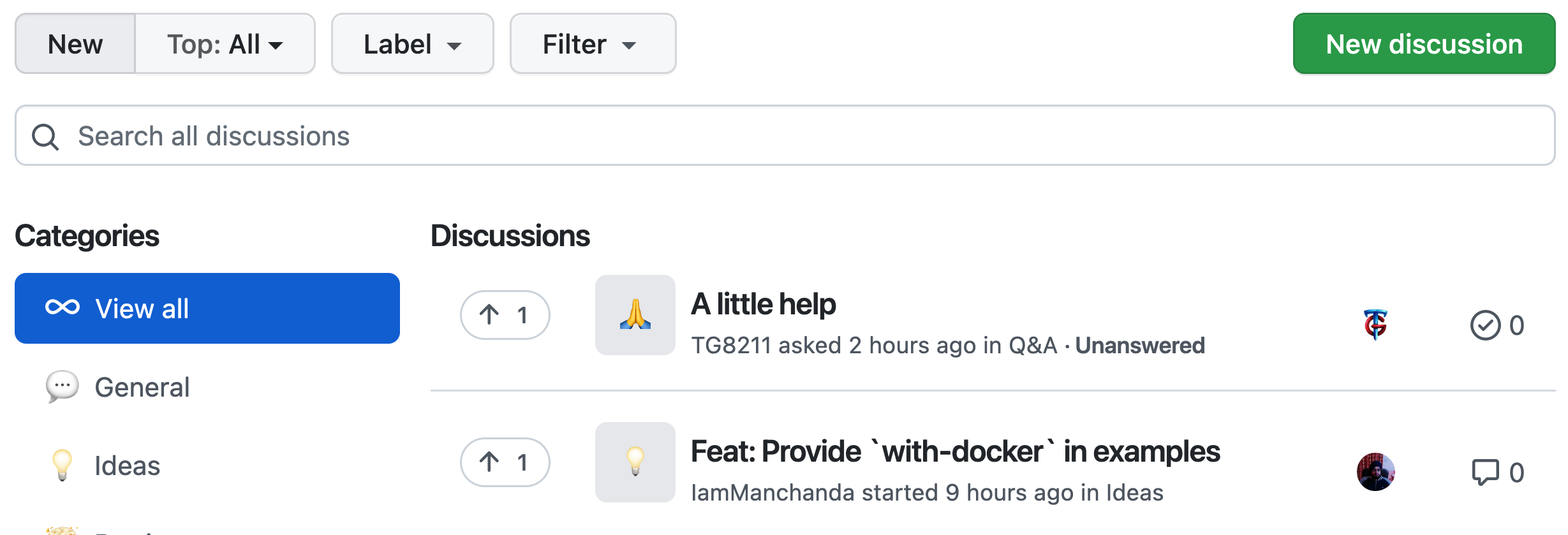Click the praying hands emoji icon
Screen dimensions: 1568x535
tap(635, 315)
